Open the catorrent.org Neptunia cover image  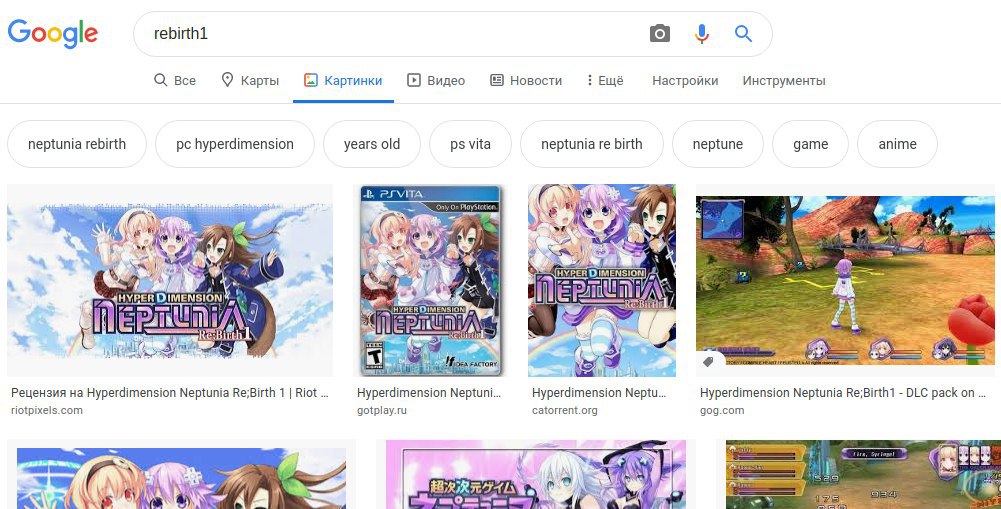[601, 280]
